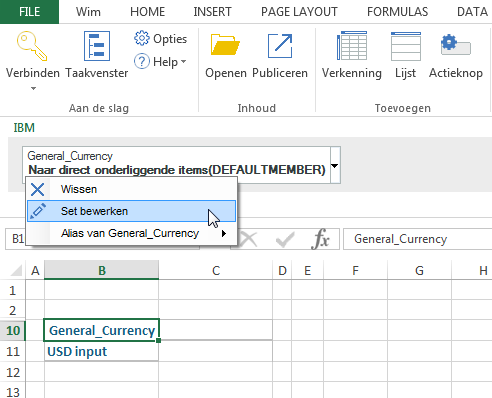492x398 pixels.
Task: Expand the Verbinden dropdown arrow
Action: tap(33, 88)
